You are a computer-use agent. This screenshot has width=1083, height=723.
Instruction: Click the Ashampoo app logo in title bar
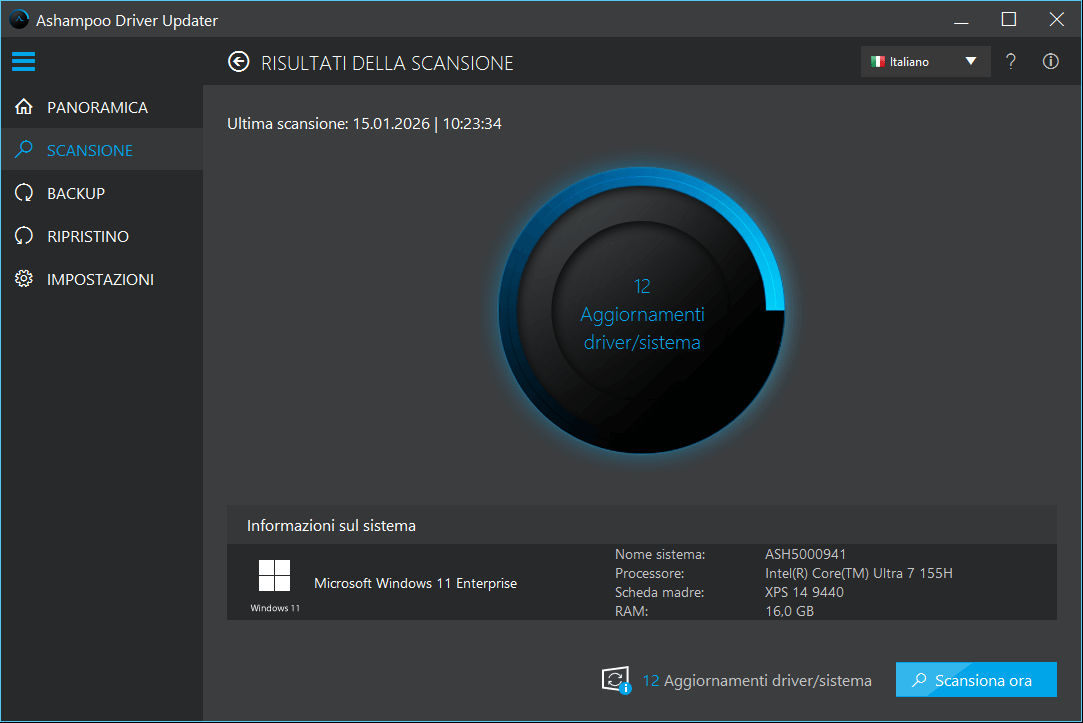pyautogui.click(x=19, y=20)
